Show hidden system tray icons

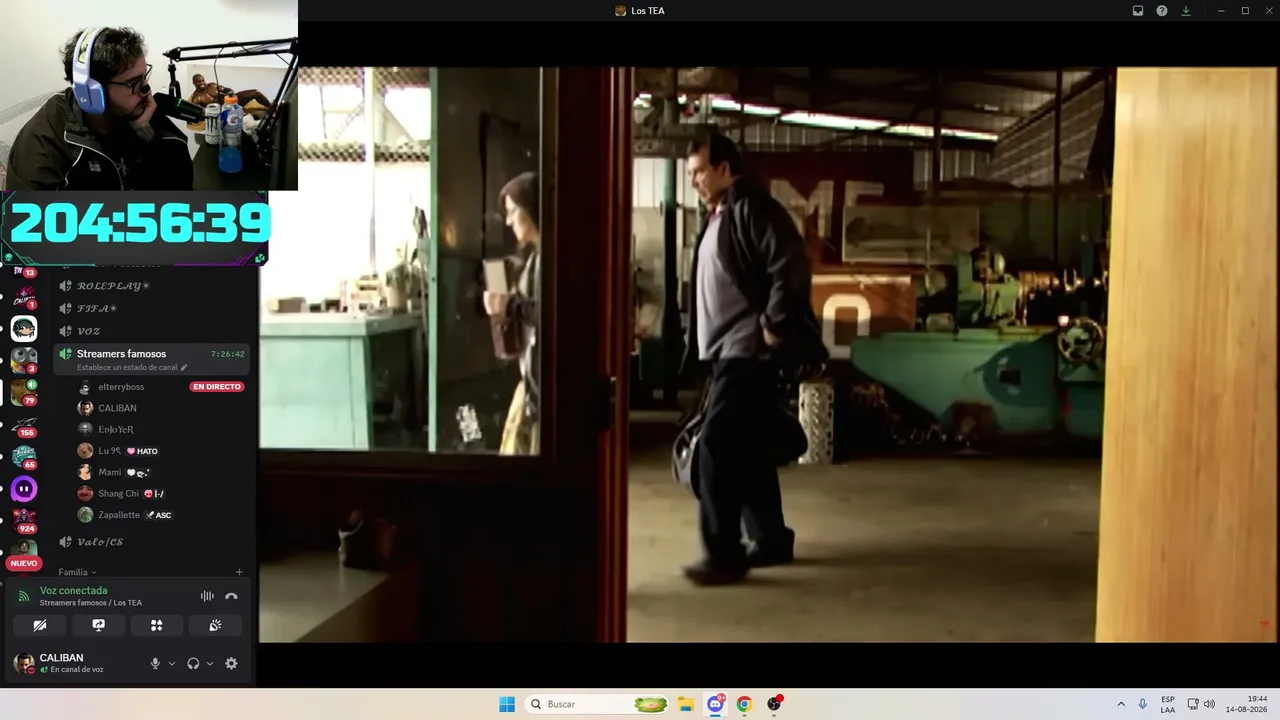(1121, 704)
